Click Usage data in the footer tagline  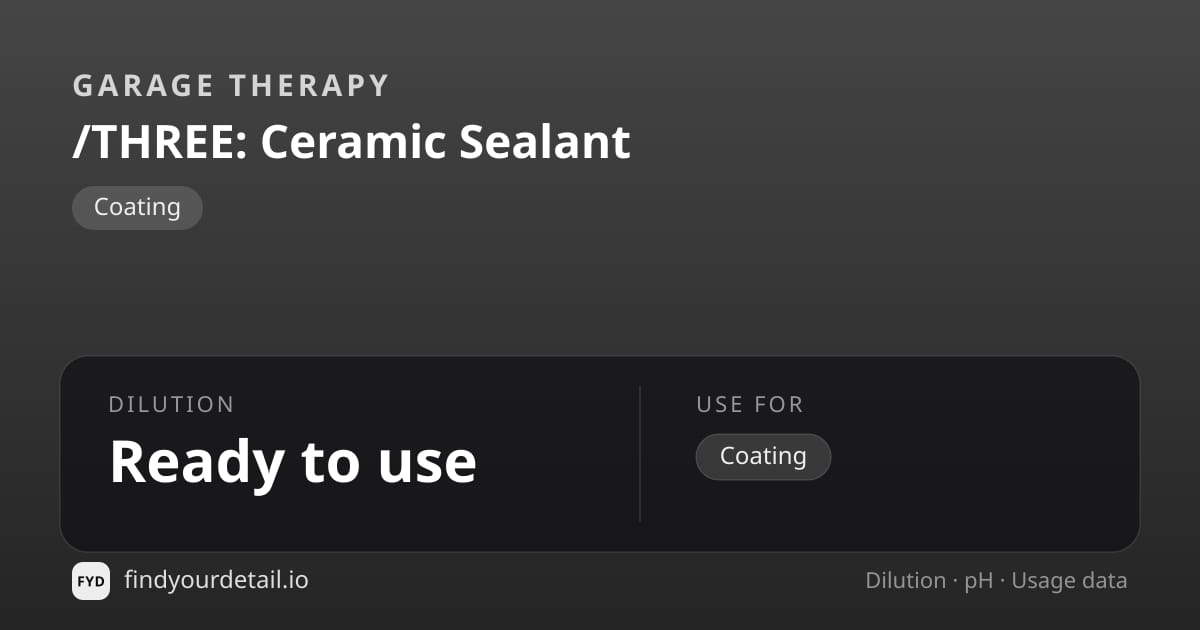point(1069,582)
